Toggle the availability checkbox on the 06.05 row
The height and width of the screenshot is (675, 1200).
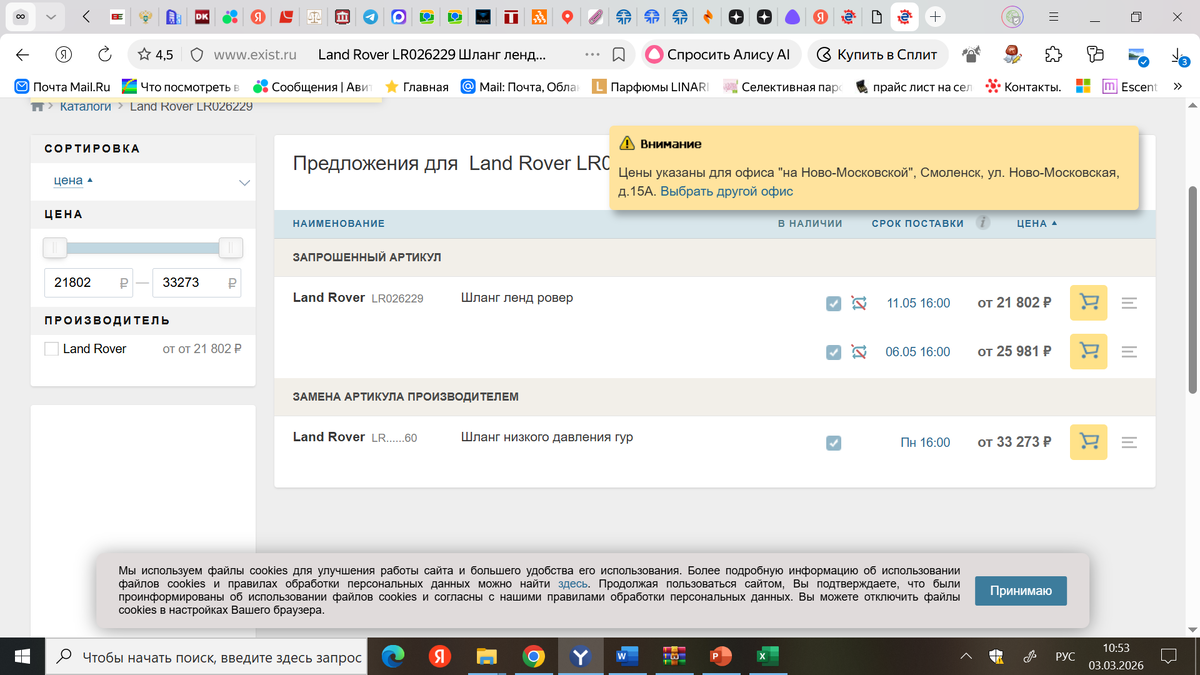(834, 352)
